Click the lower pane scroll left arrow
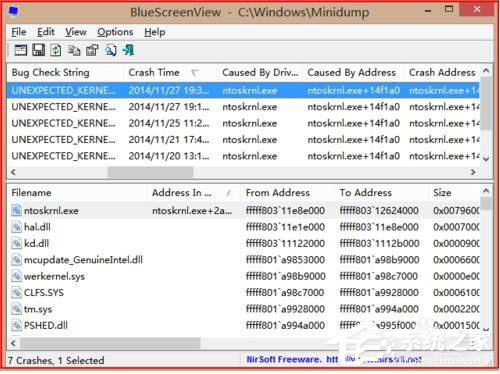Image resolution: width=500 pixels, height=374 pixels. (x=13, y=343)
